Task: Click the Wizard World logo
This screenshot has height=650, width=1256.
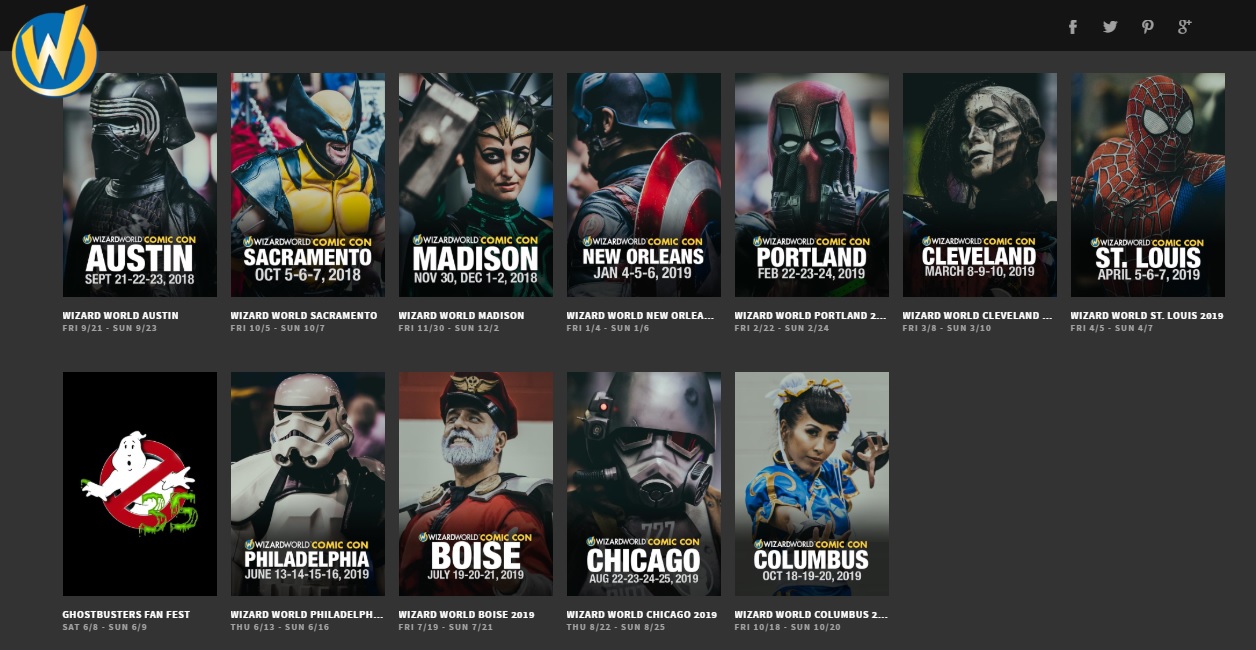Action: [x=54, y=51]
